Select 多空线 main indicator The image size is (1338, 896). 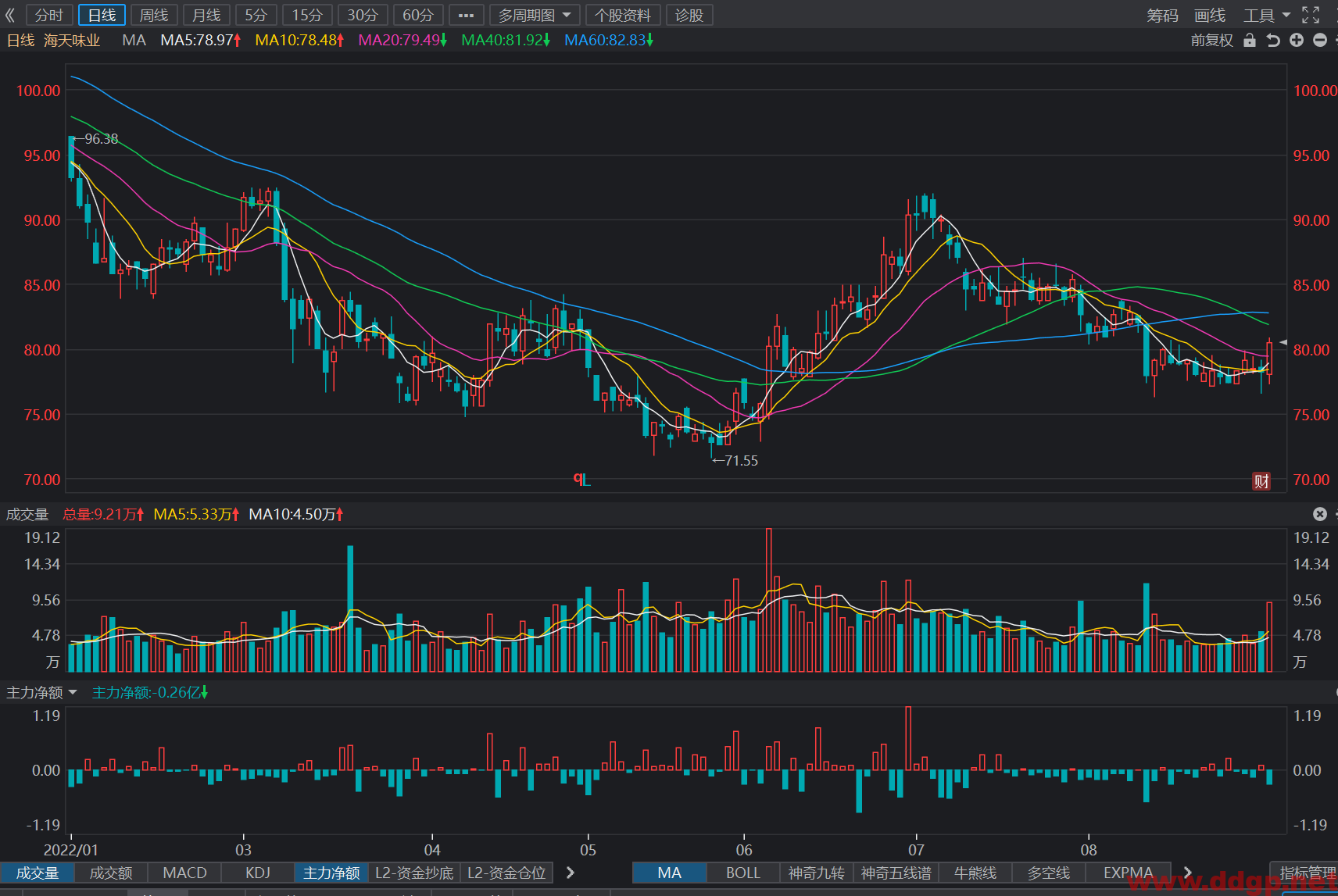pos(1049,873)
